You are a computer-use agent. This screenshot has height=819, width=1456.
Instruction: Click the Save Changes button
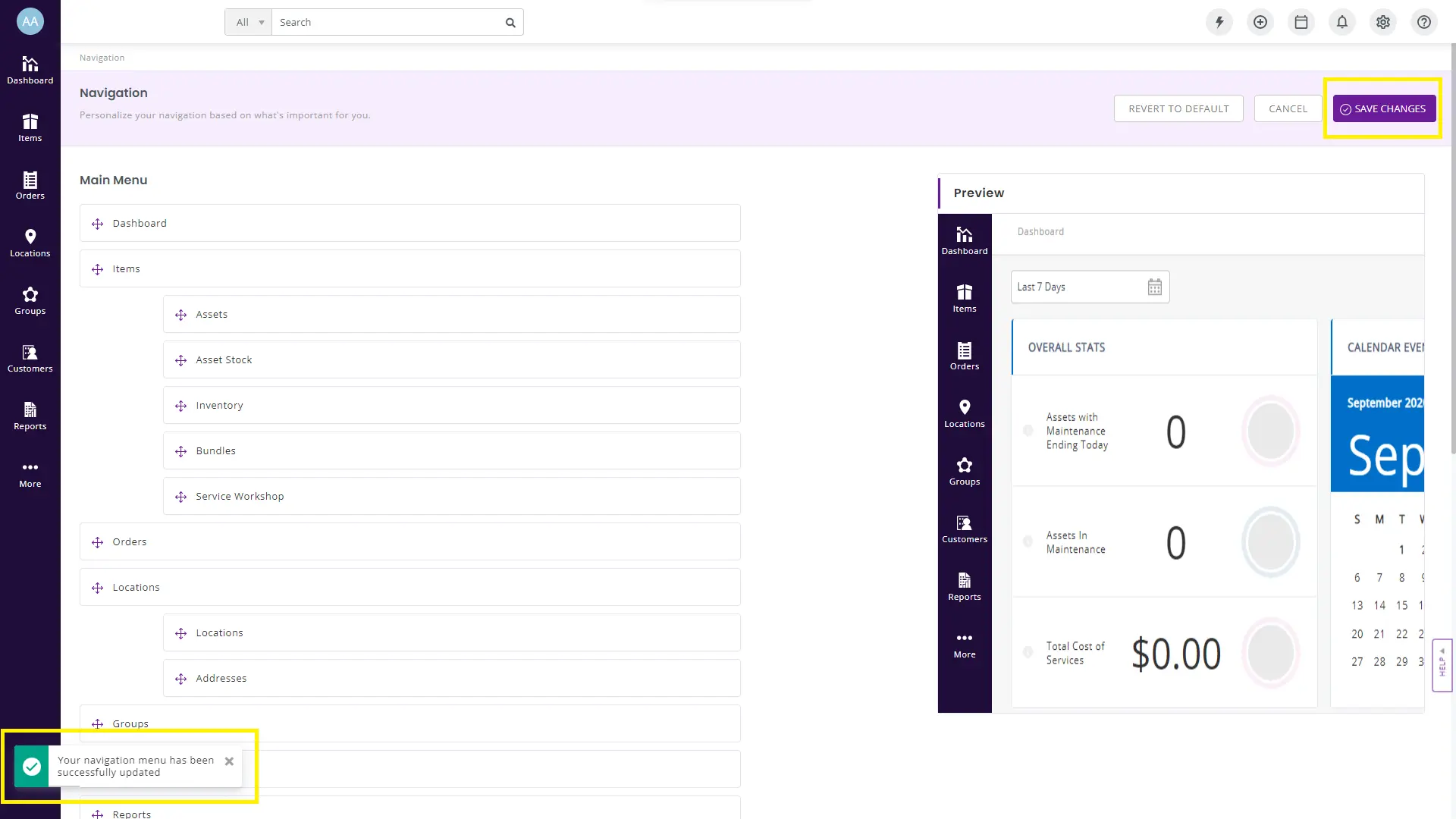[1384, 108]
